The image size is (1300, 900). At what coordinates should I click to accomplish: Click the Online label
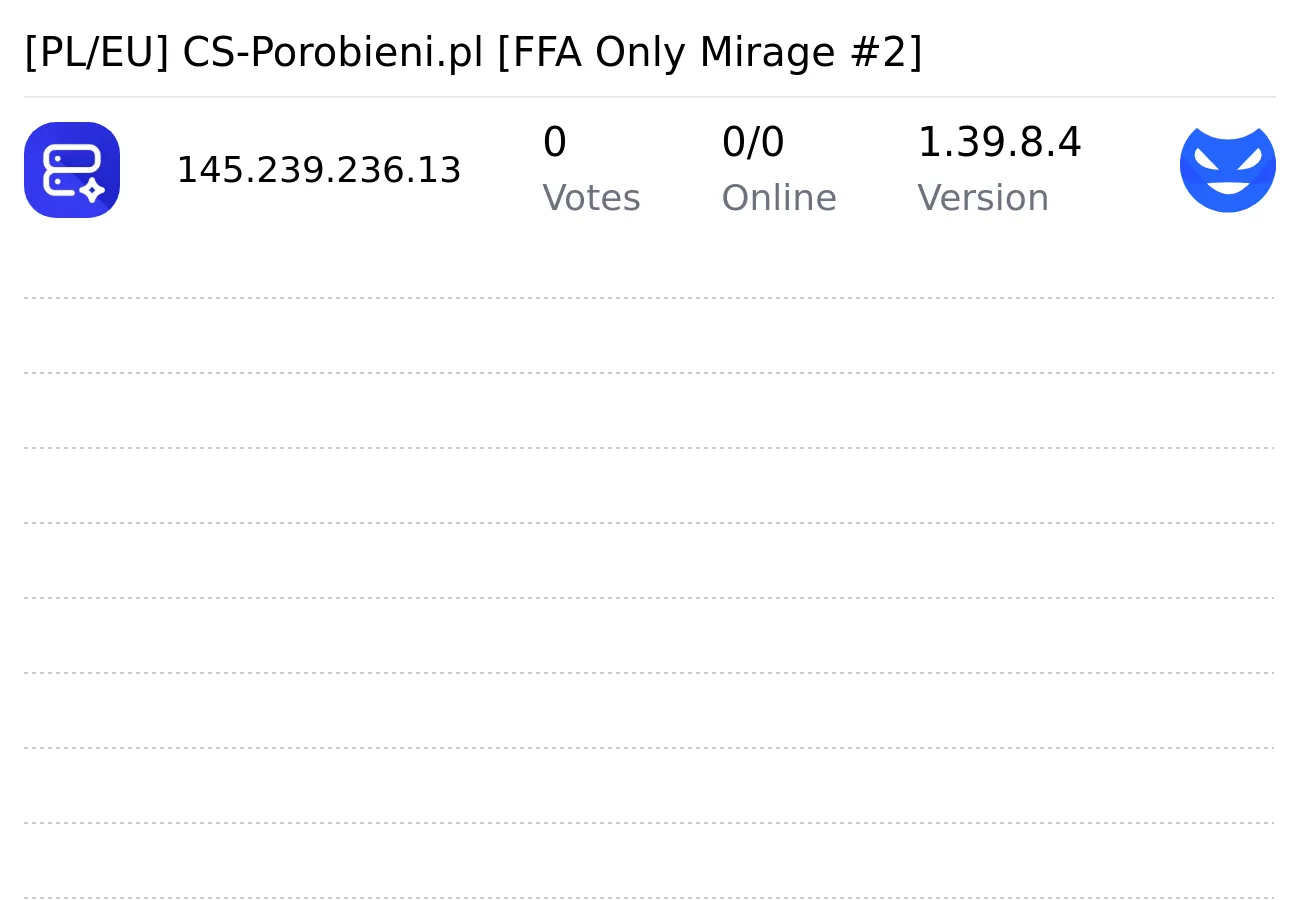point(779,198)
